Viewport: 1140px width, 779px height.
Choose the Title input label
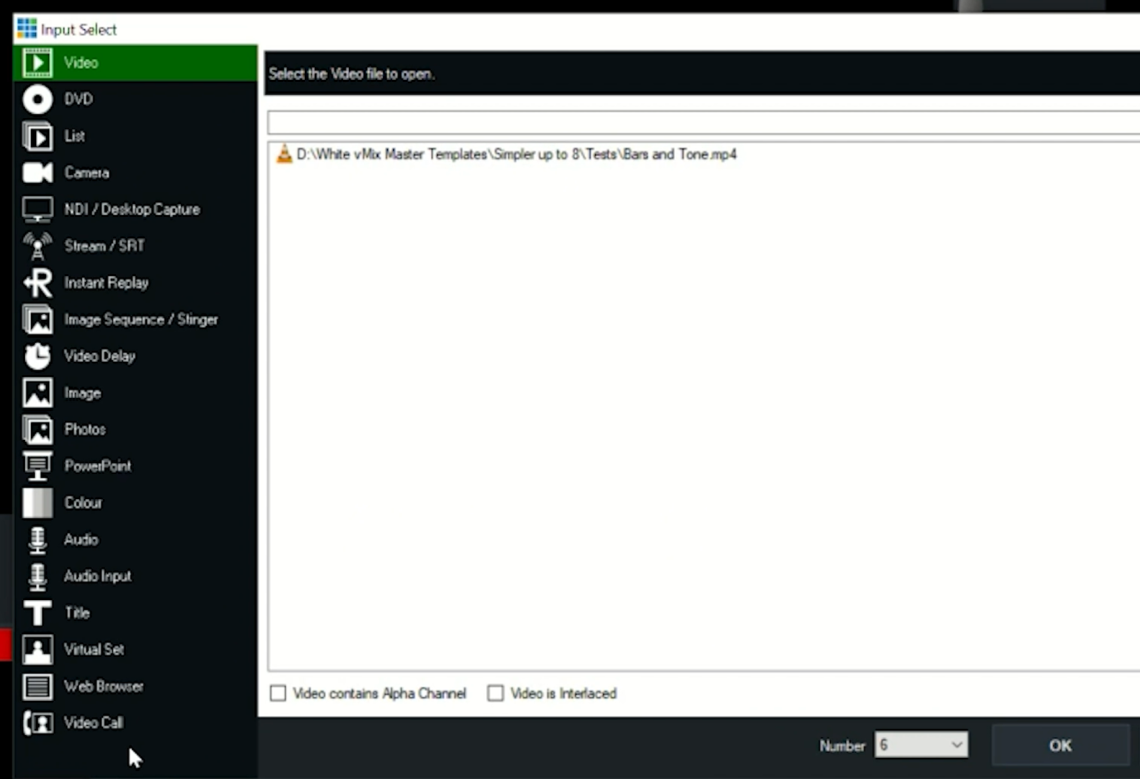(77, 612)
